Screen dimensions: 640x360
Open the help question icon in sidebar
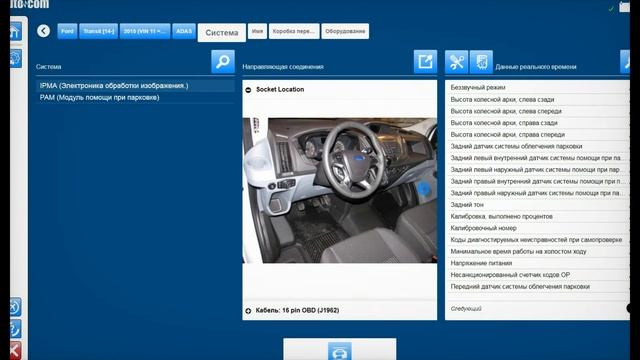click(15, 329)
